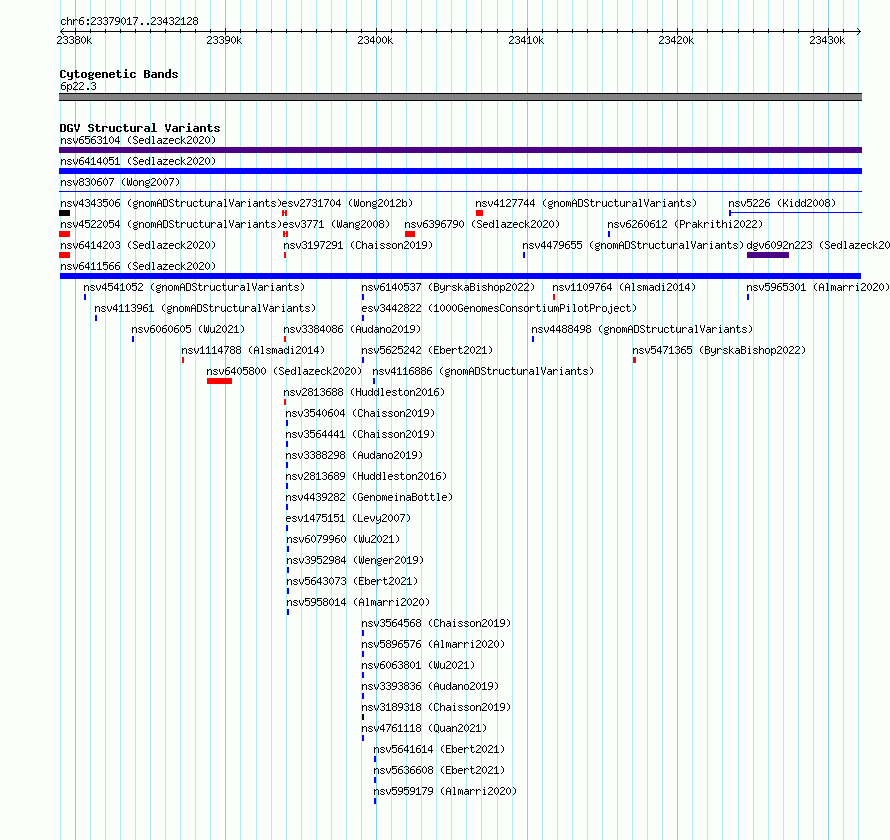Open nsv4343506 (gnomADStructuralVariants) label
The width and height of the screenshot is (890, 840).
171,203
